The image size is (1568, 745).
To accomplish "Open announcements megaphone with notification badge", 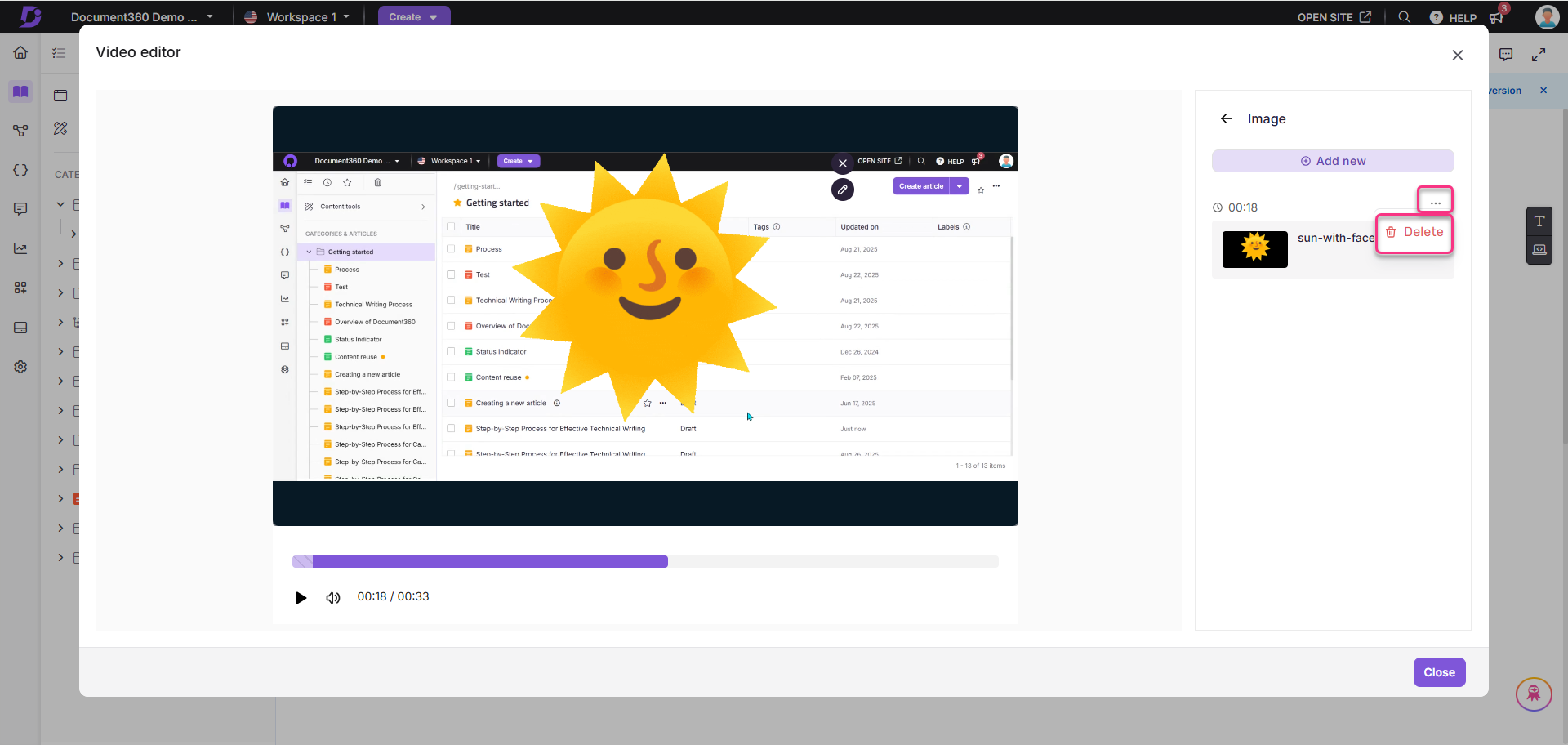I will (1497, 17).
